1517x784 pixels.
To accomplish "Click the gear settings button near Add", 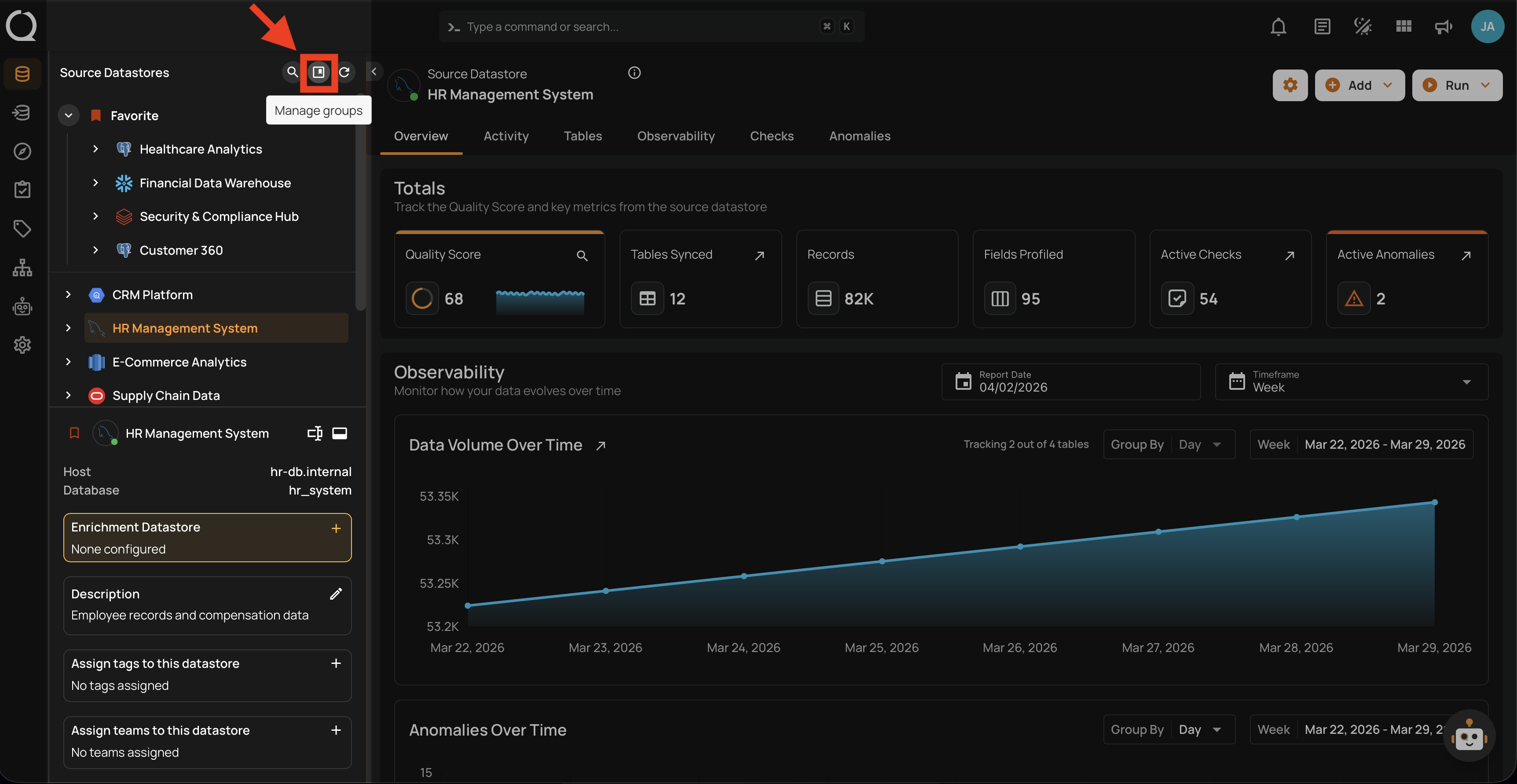I will (x=1290, y=85).
